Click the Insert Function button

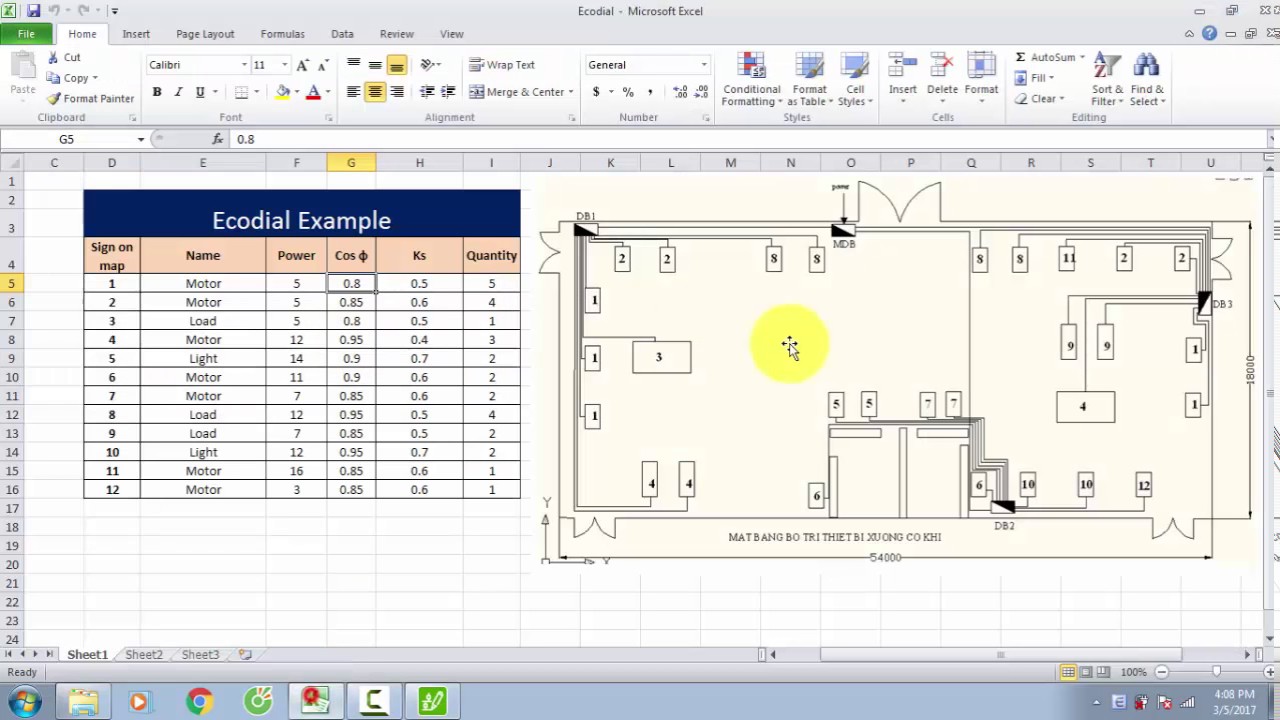(218, 139)
